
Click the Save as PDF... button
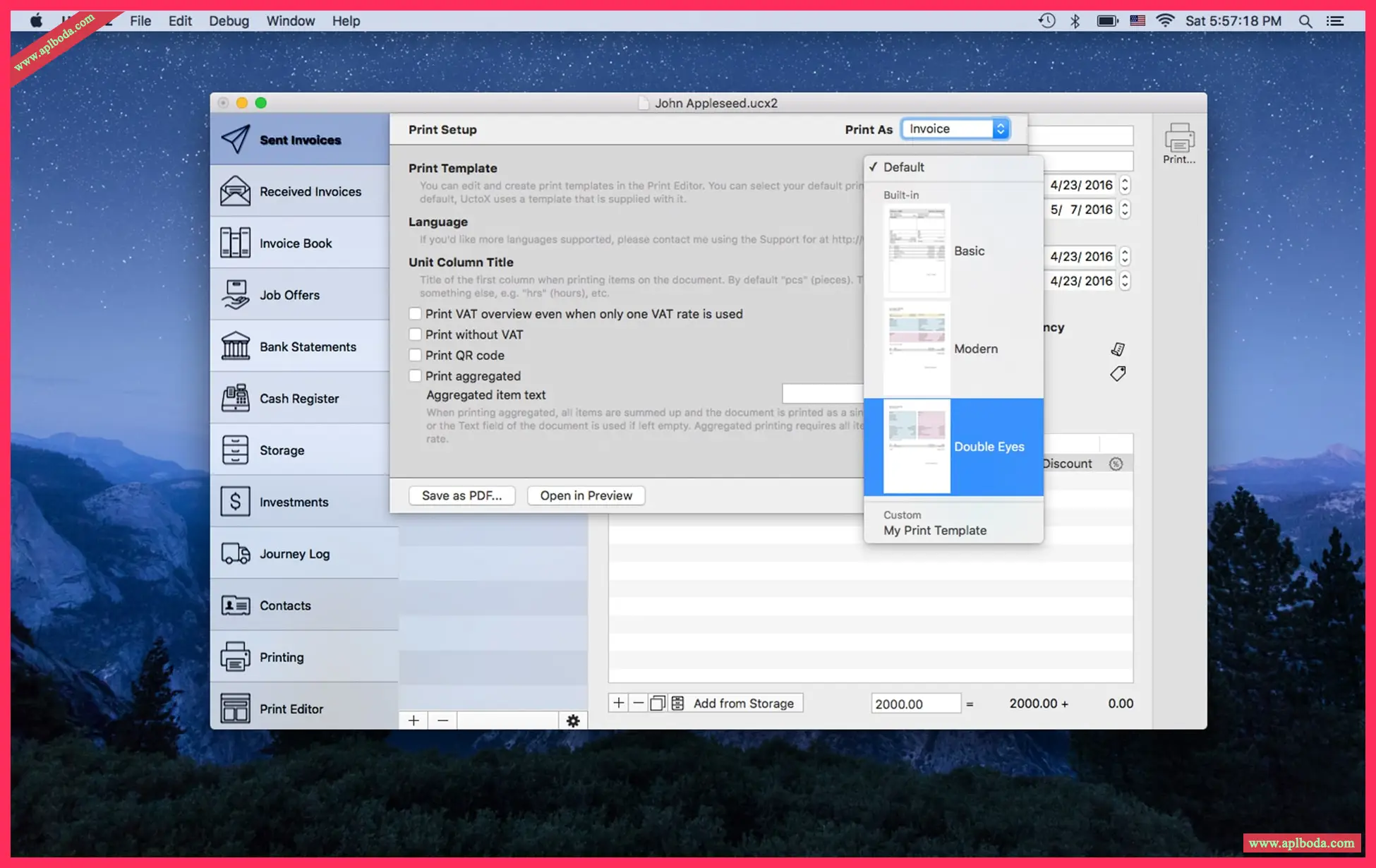(461, 495)
